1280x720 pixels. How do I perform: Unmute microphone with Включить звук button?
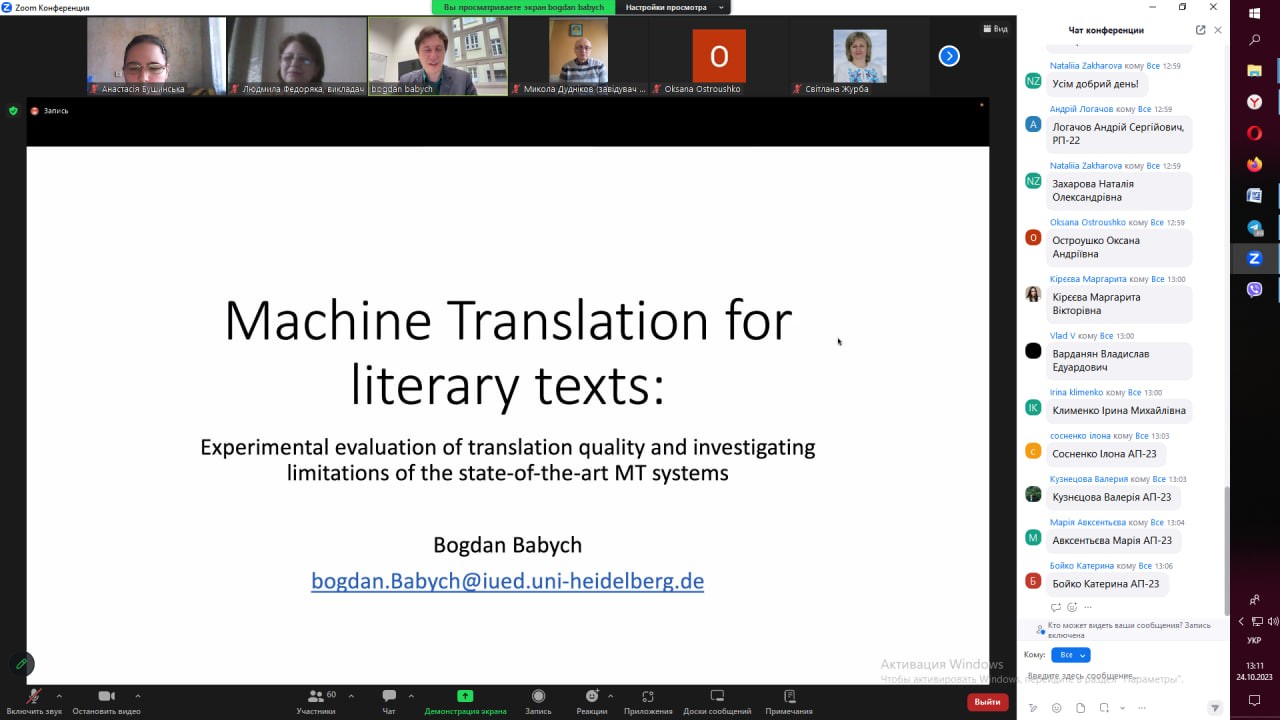pyautogui.click(x=33, y=697)
